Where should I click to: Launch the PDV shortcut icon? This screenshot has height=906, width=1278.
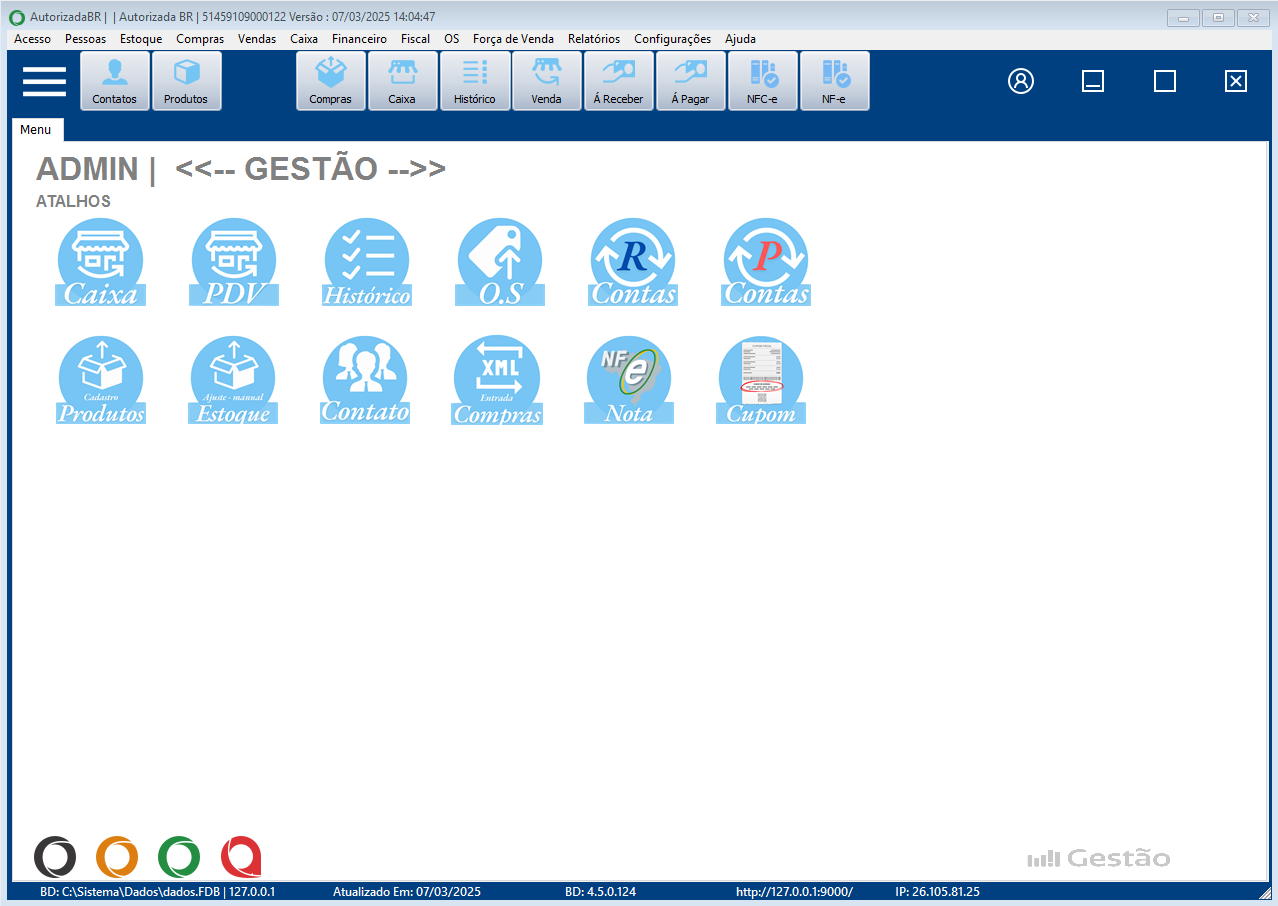(x=233, y=262)
